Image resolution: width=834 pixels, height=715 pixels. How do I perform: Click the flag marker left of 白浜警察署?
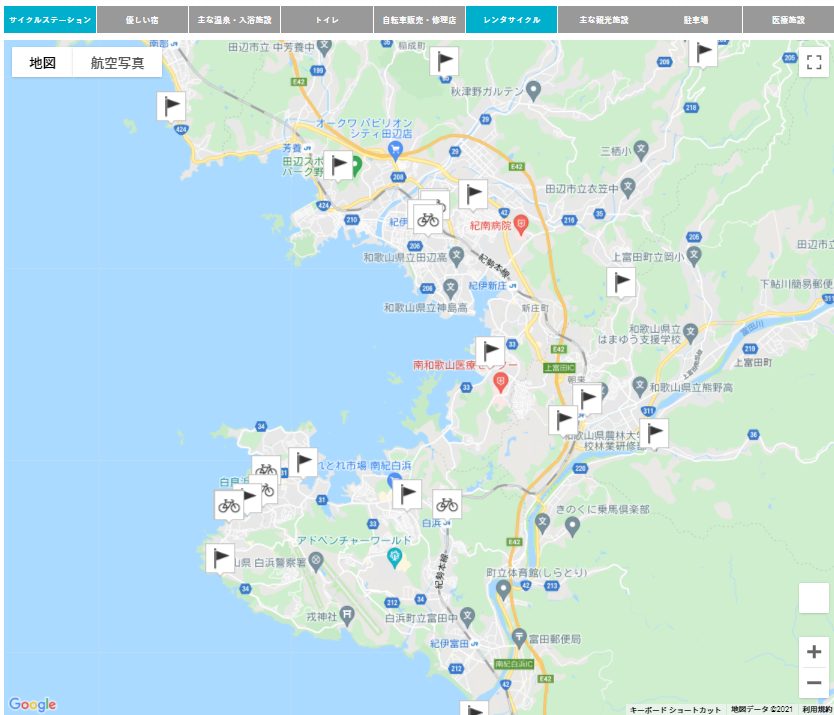pos(220,558)
